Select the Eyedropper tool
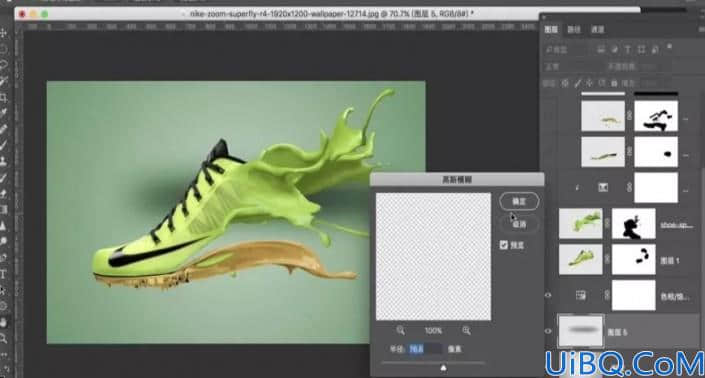This screenshot has width=705, height=378. [4, 112]
